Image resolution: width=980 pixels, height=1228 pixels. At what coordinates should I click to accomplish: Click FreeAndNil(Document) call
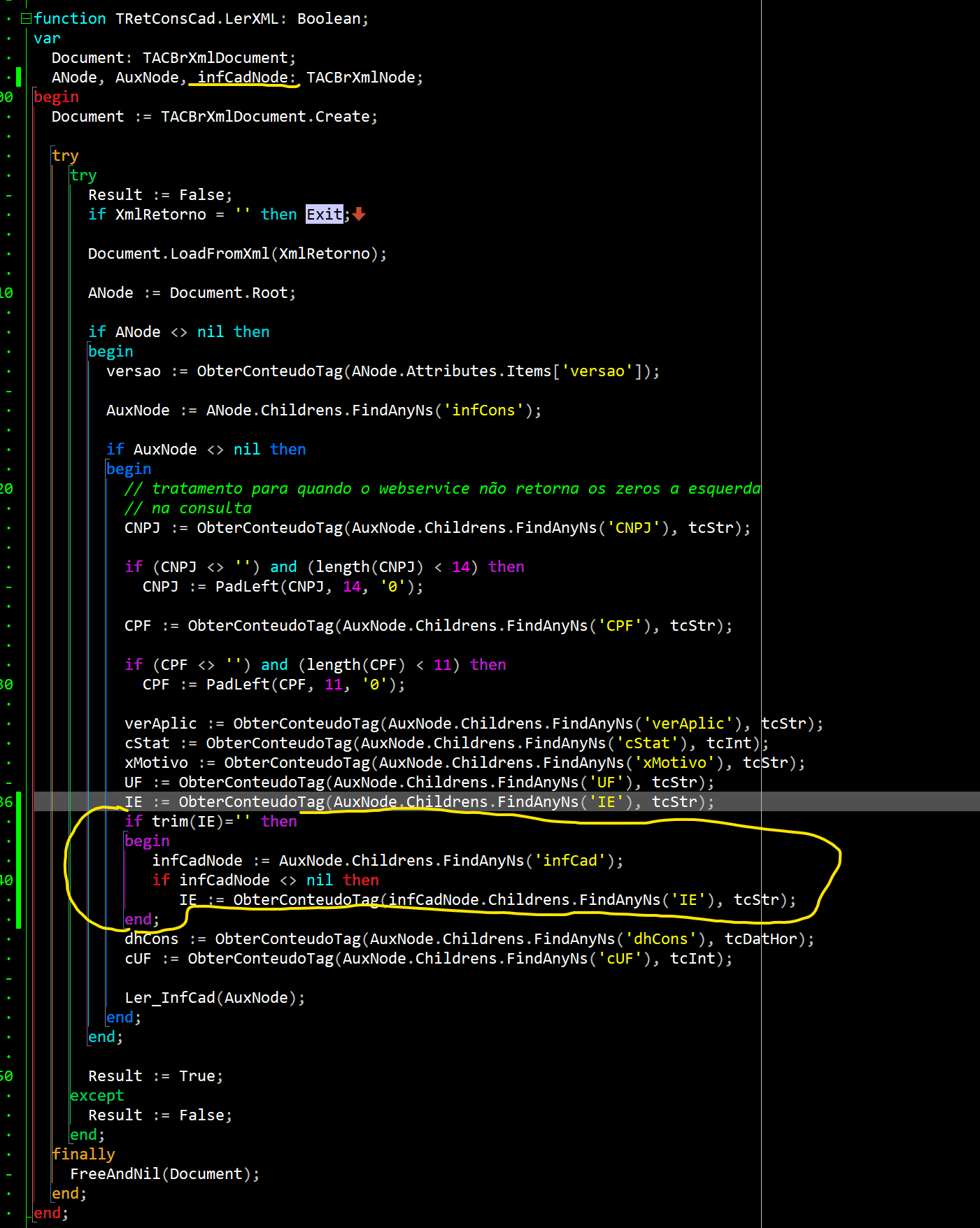(161, 1174)
